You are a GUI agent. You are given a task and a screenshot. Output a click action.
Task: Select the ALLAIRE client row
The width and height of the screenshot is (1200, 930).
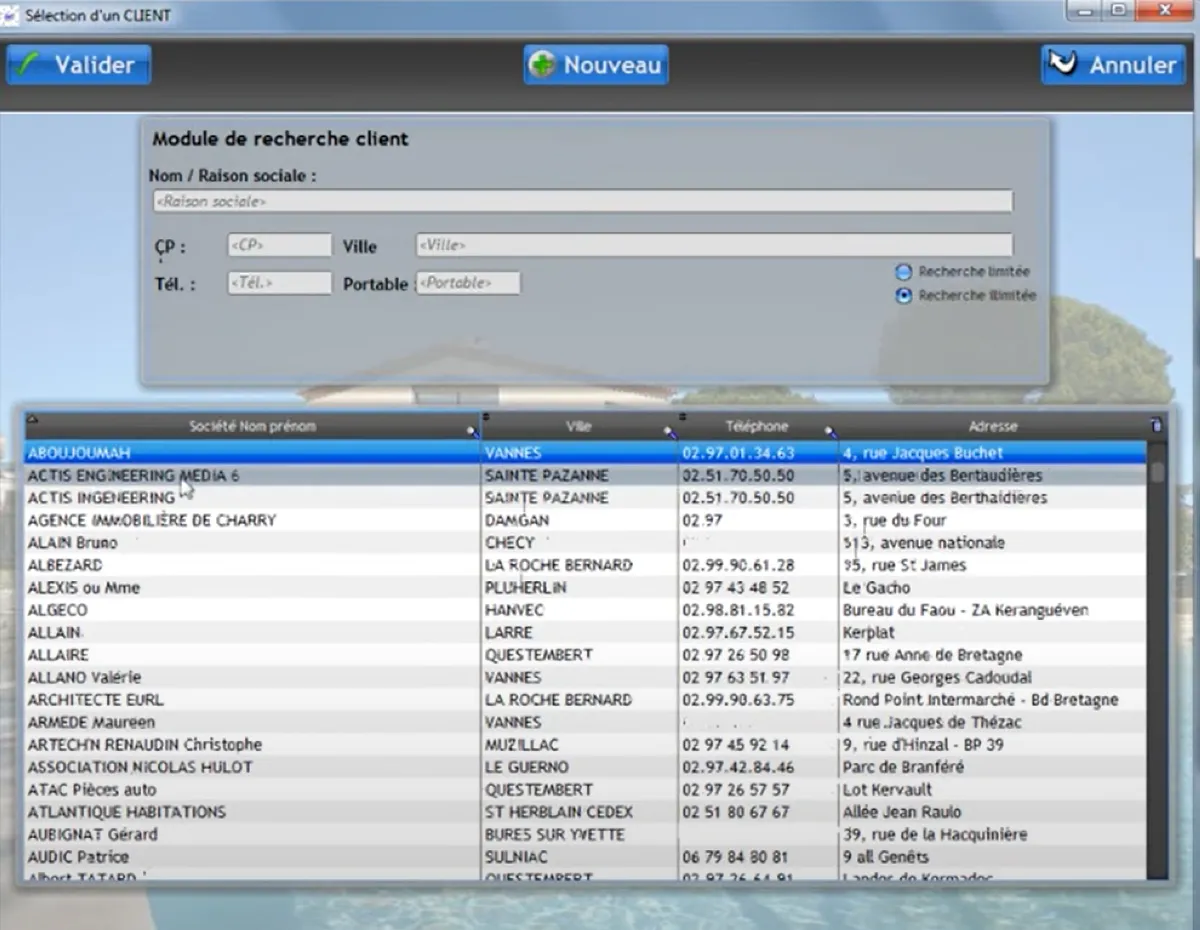tap(585, 655)
